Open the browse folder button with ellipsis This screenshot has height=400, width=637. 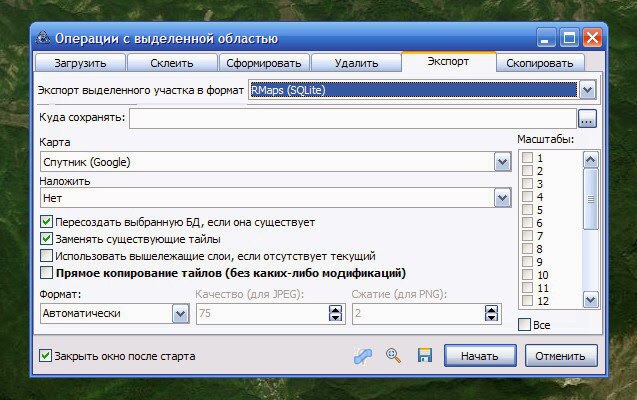(x=587, y=118)
